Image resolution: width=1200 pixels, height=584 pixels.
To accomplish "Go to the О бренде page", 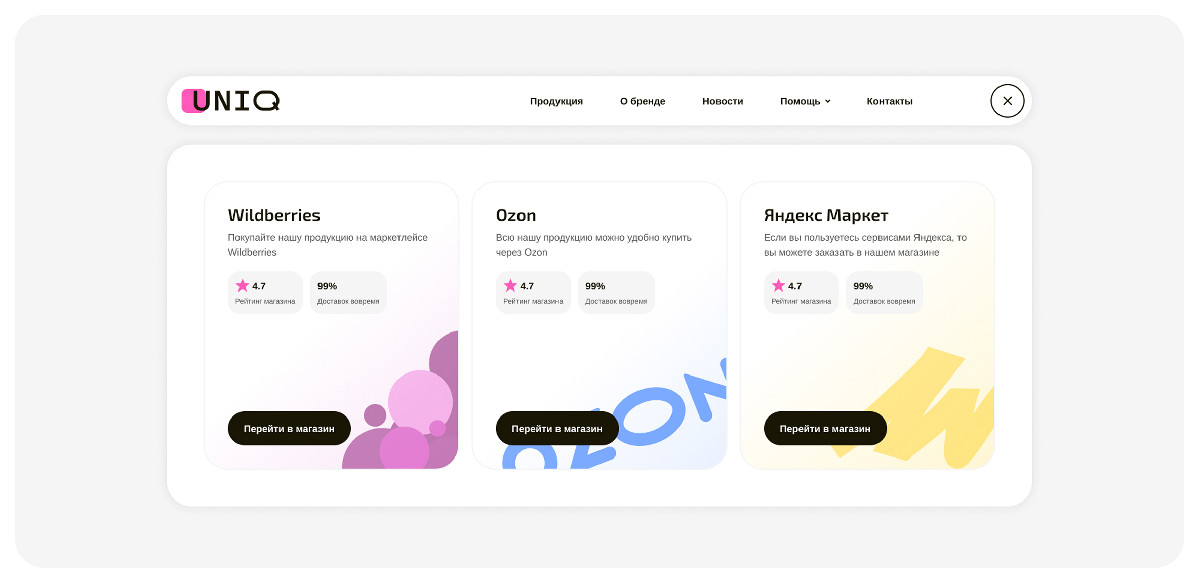I will click(x=642, y=101).
